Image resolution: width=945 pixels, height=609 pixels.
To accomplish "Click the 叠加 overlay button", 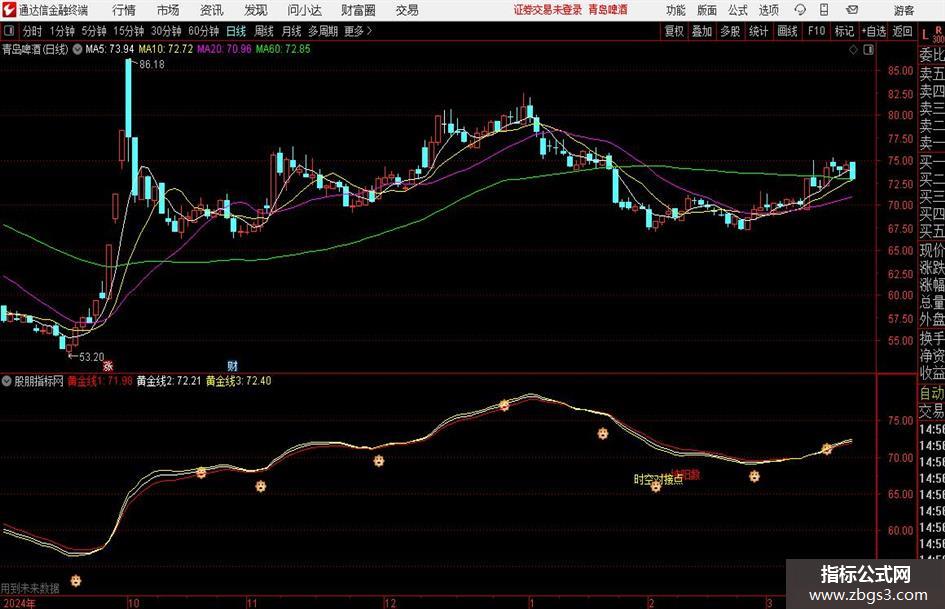I will click(x=702, y=31).
